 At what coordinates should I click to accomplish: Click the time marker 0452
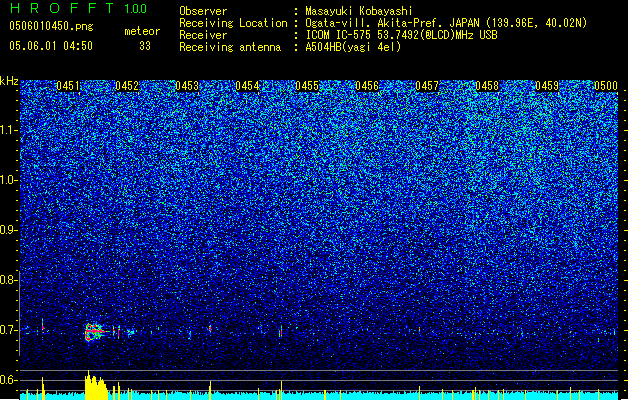pos(127,86)
